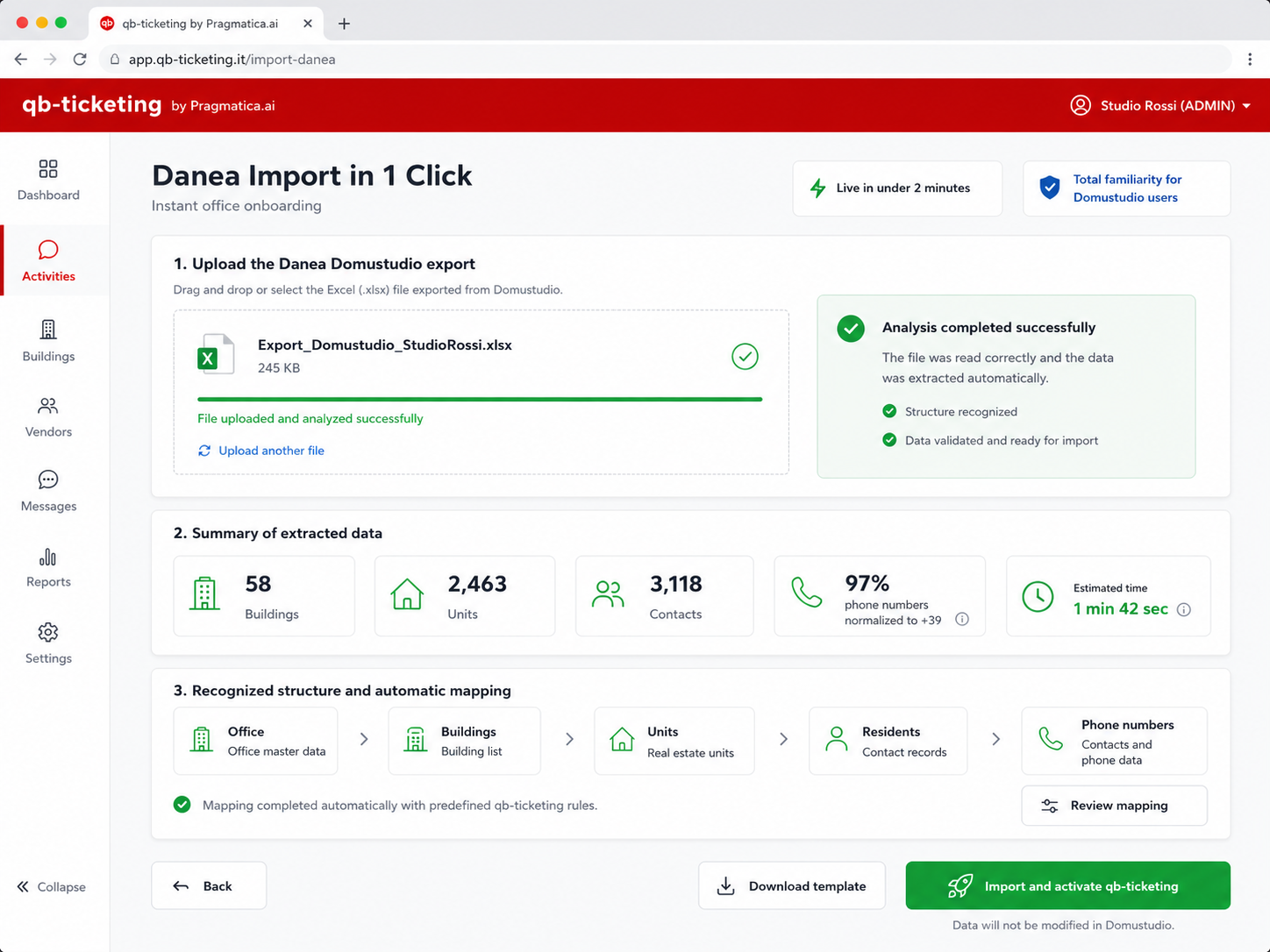The width and height of the screenshot is (1270, 952).
Task: Click the Analysis completed green check icon
Action: coord(851,328)
